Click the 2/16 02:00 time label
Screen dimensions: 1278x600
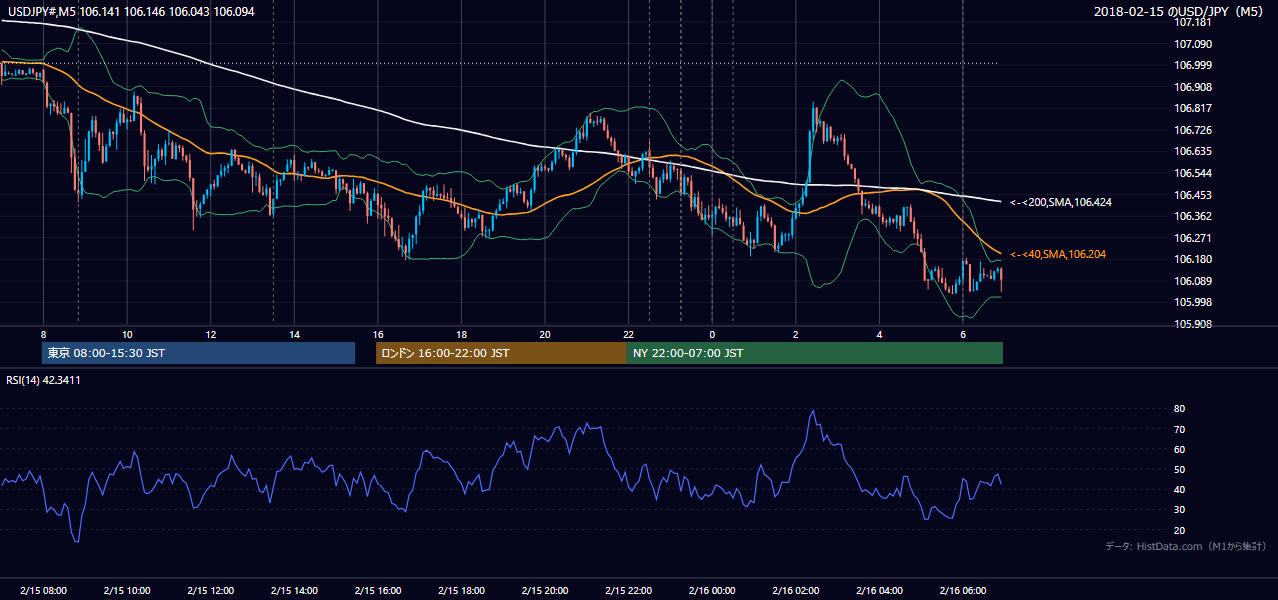click(x=796, y=591)
